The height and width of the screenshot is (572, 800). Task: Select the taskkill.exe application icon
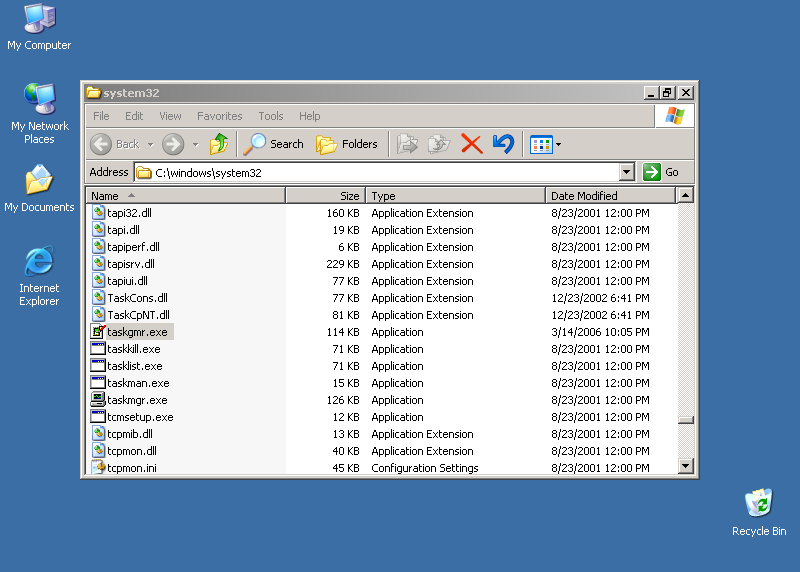click(x=97, y=349)
